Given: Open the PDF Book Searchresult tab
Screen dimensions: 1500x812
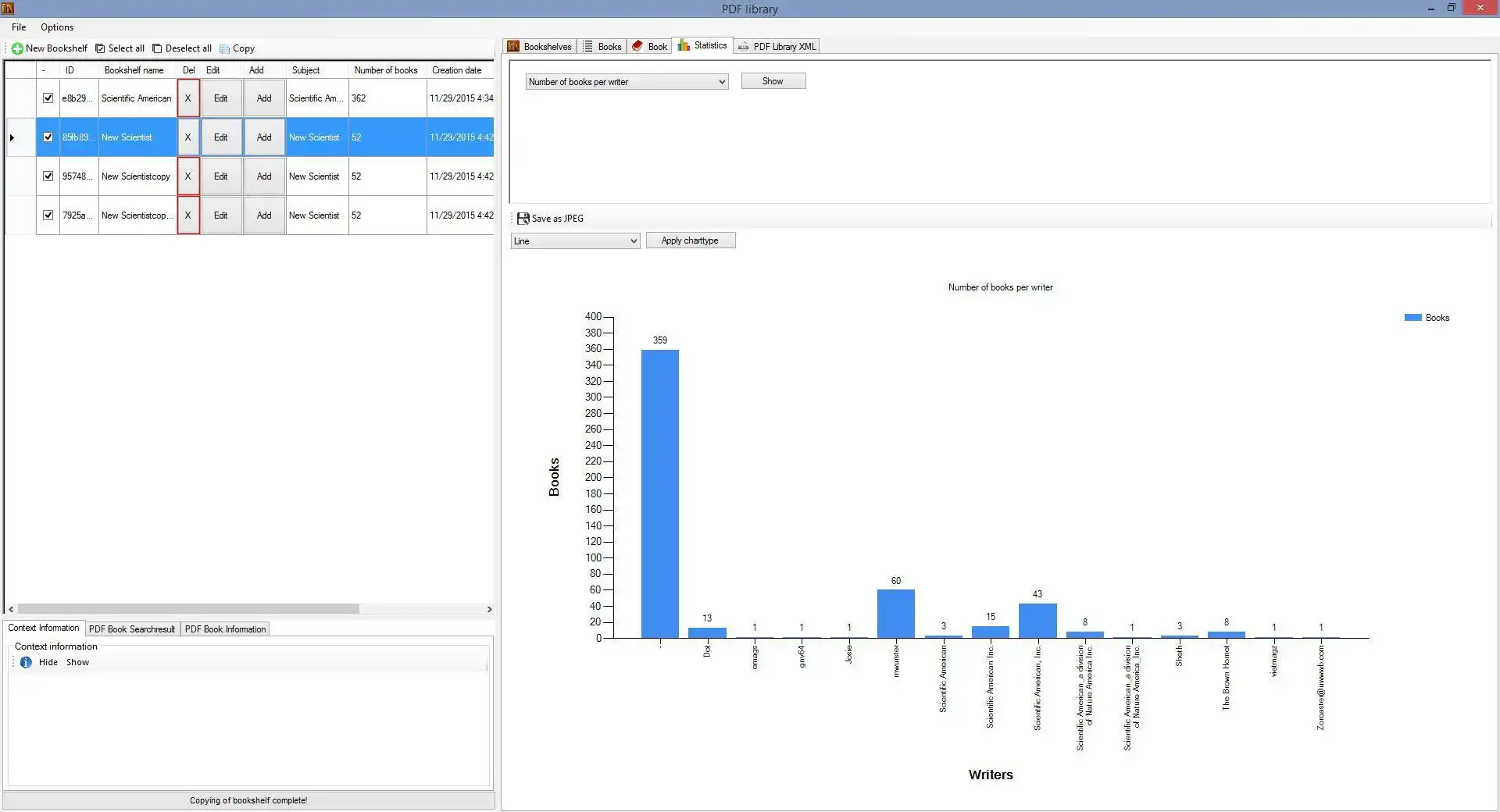Looking at the screenshot, I should (132, 629).
